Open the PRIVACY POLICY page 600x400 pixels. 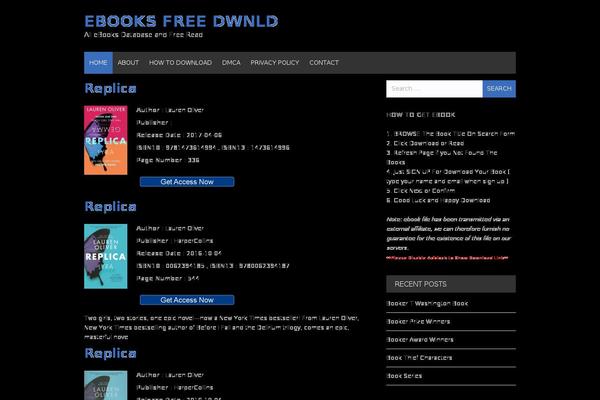(x=275, y=62)
